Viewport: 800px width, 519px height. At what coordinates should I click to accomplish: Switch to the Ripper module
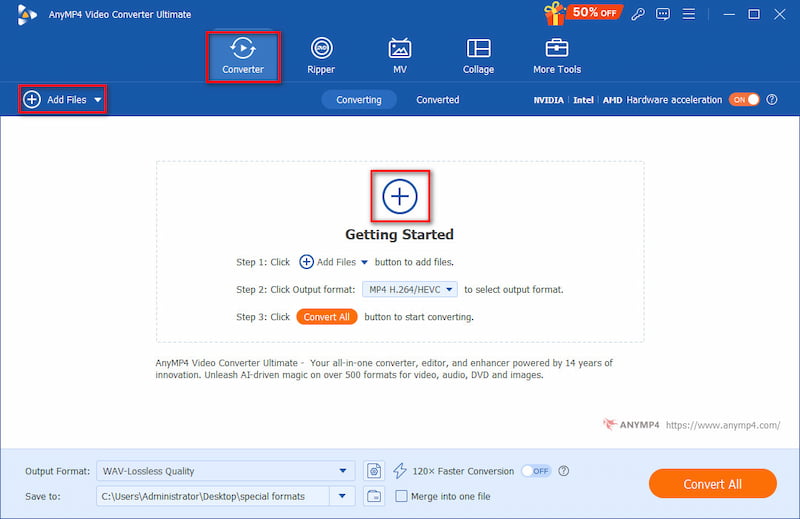coord(321,57)
